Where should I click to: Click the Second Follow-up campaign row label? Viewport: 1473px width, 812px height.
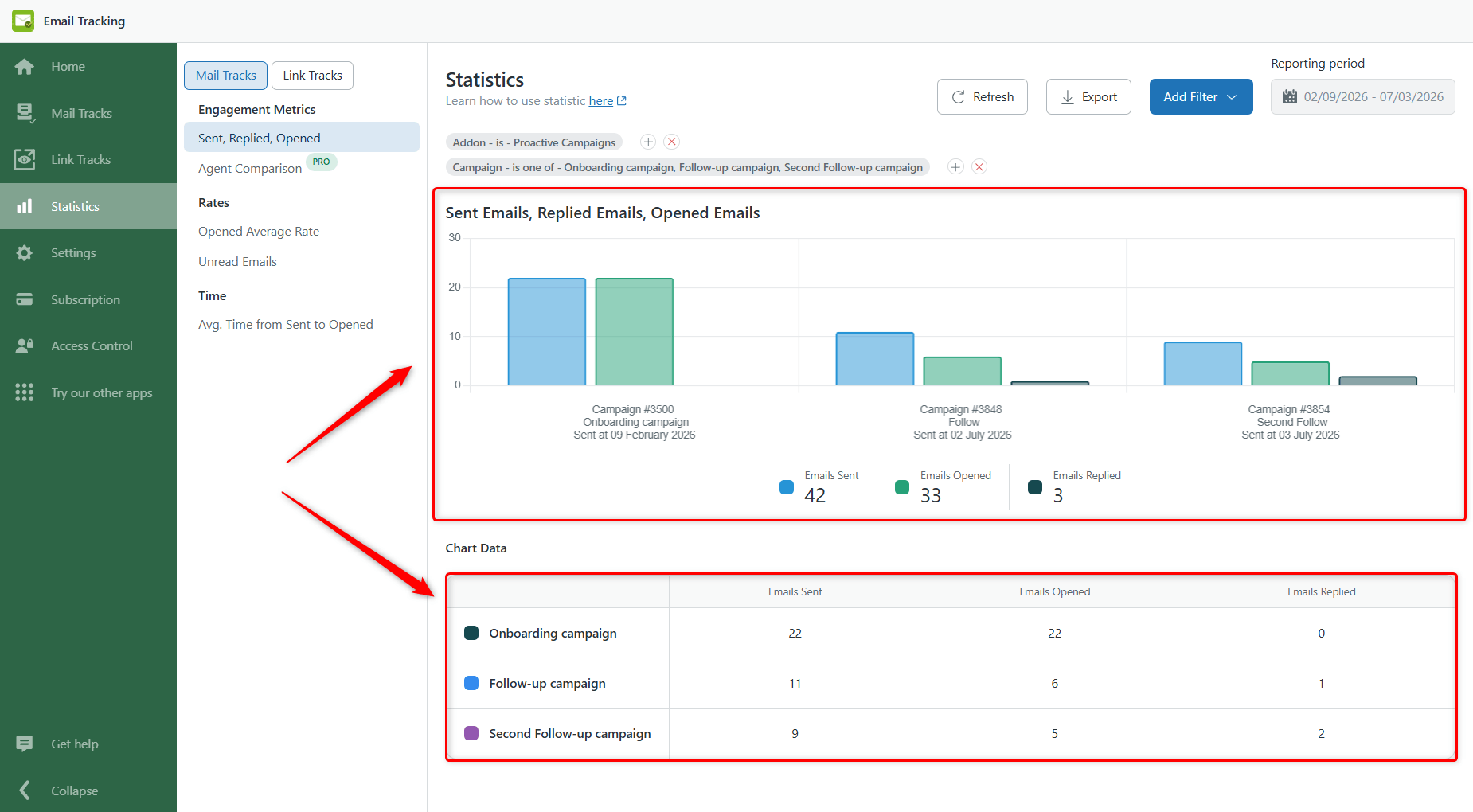(570, 734)
